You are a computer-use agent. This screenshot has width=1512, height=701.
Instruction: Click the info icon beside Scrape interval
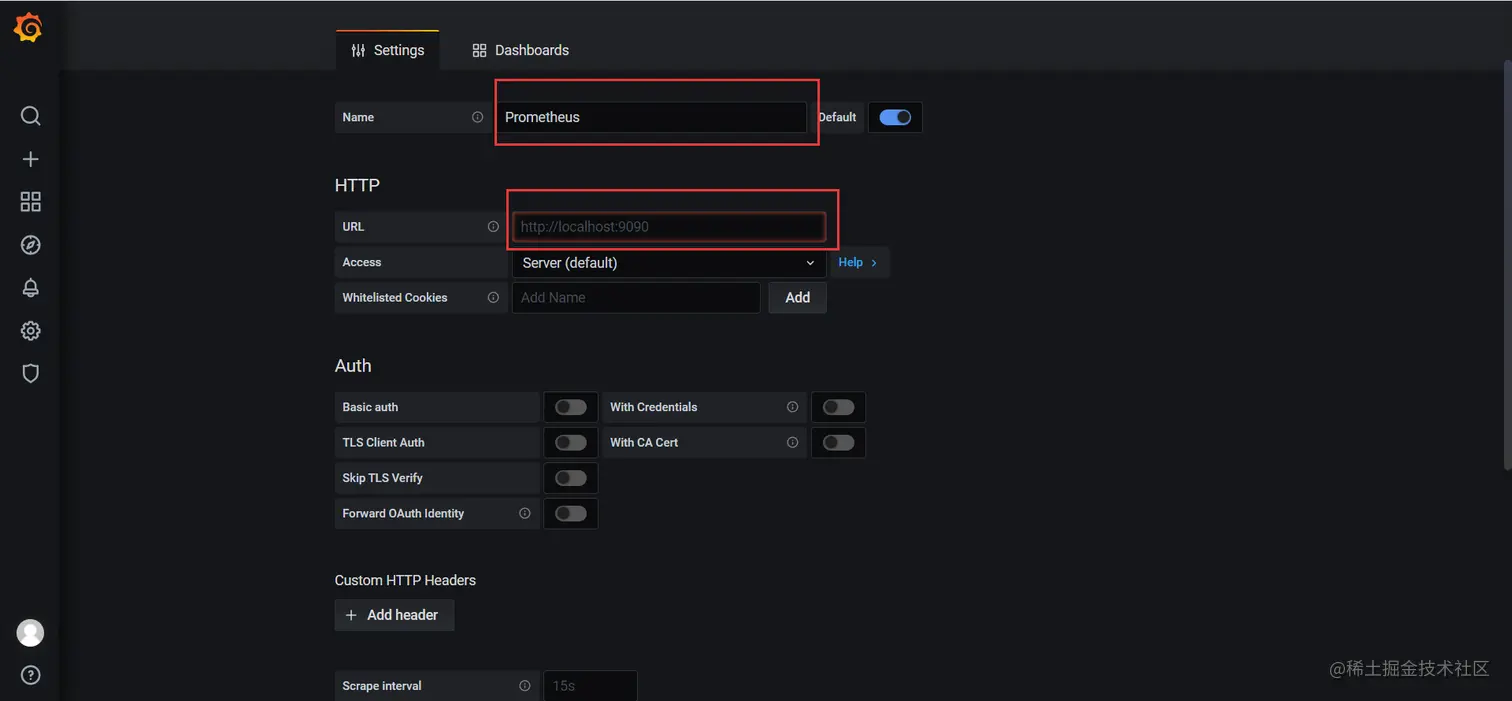(x=525, y=686)
